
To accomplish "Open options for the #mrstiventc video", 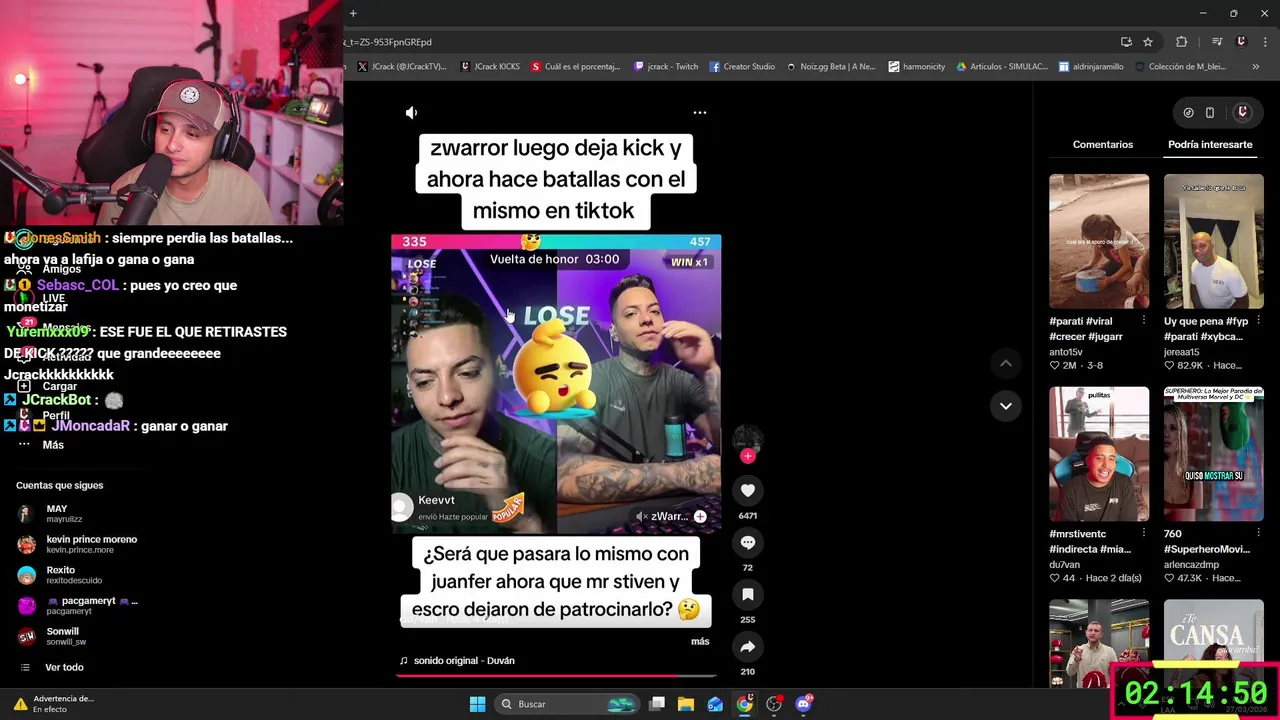I will [1144, 534].
